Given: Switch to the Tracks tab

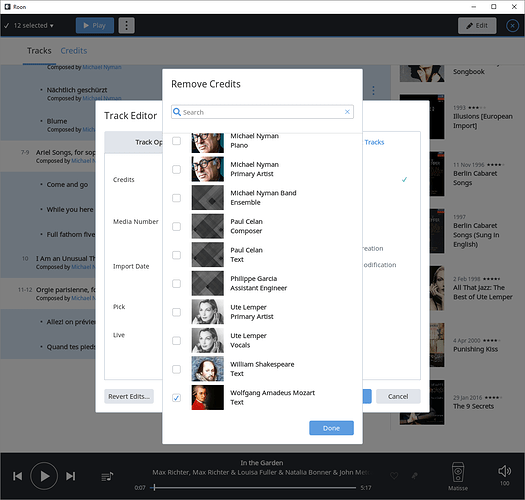Looking at the screenshot, I should pos(39,51).
